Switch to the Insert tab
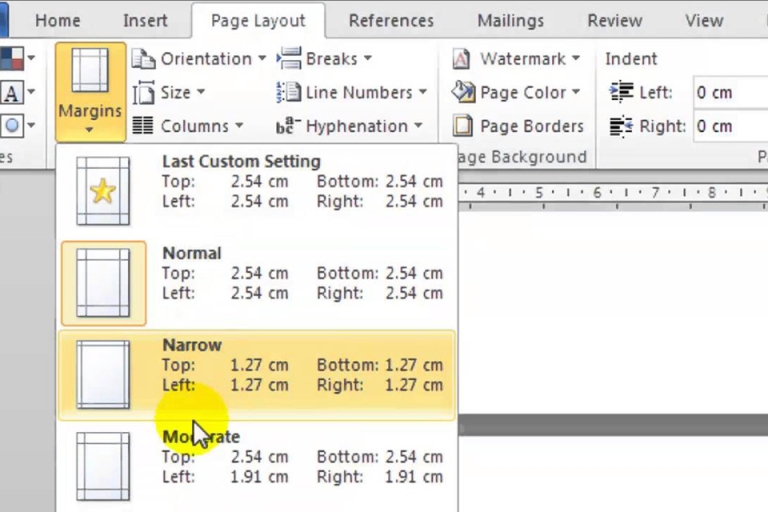 pyautogui.click(x=145, y=21)
